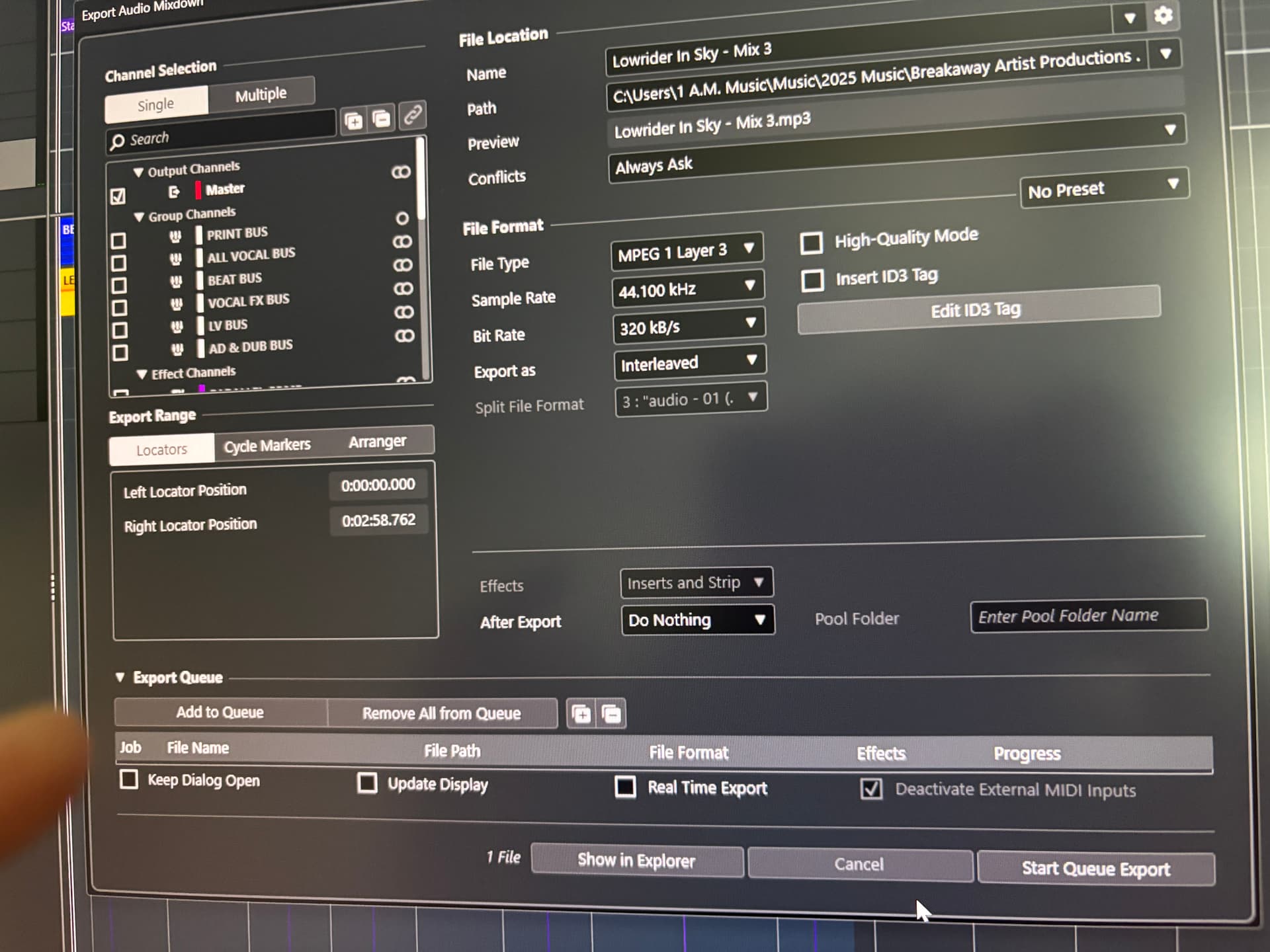Enable the High-Quality Mode checkbox
The height and width of the screenshot is (952, 1270).
[x=812, y=243]
